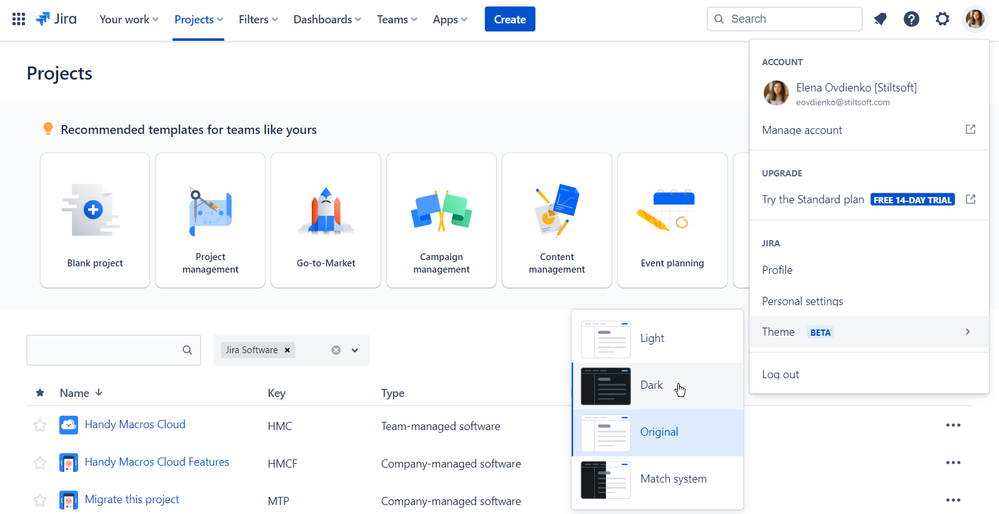Remove the Jira Software filter tag

click(287, 350)
